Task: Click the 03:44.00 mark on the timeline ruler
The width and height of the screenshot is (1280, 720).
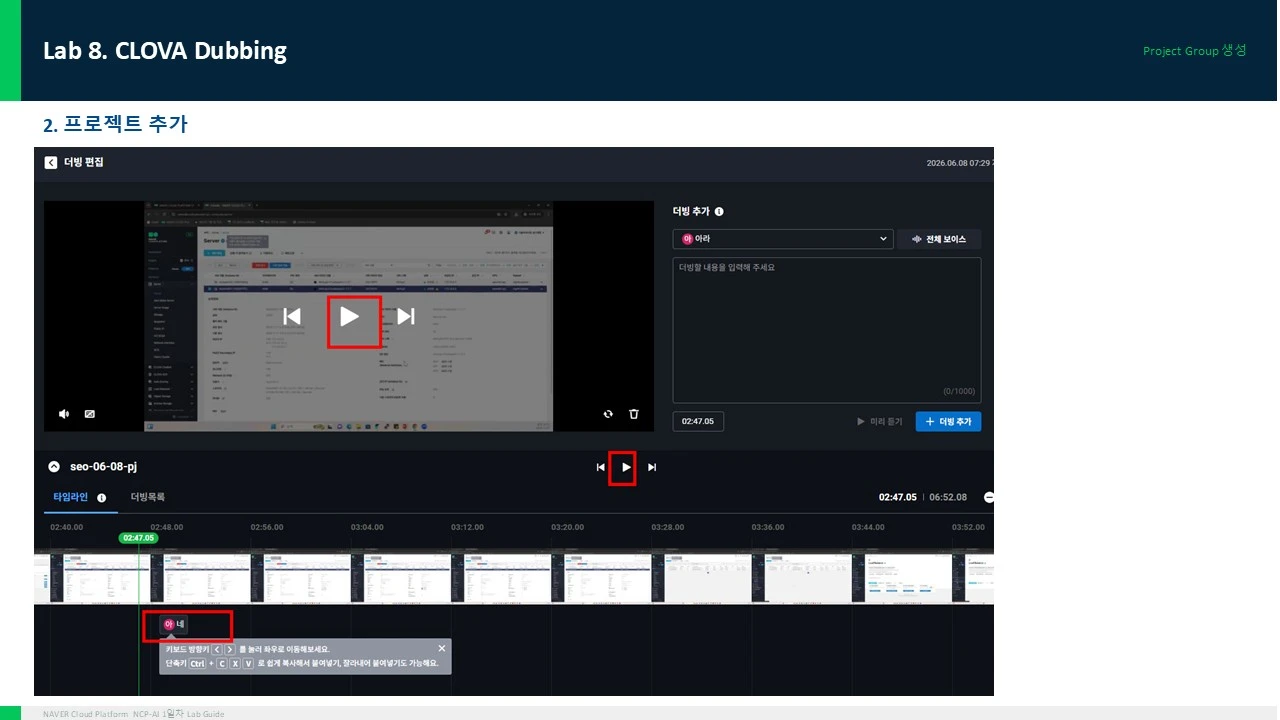Action: click(x=868, y=527)
